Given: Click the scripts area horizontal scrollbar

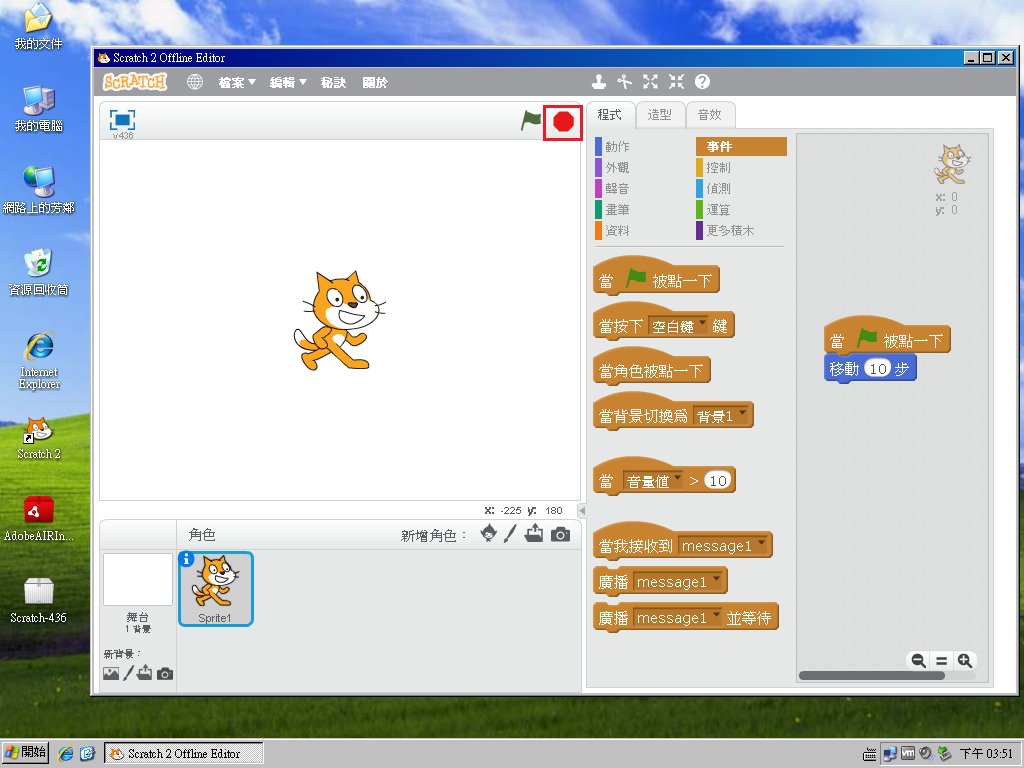Looking at the screenshot, I should point(872,675).
